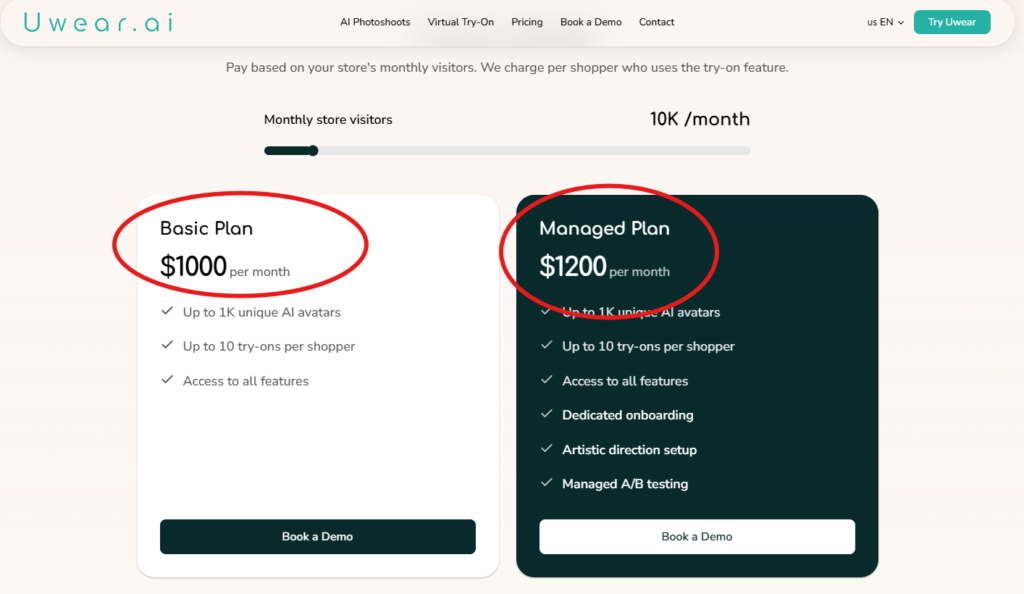Select Virtual Try-On in the navigation bar

pyautogui.click(x=460, y=21)
